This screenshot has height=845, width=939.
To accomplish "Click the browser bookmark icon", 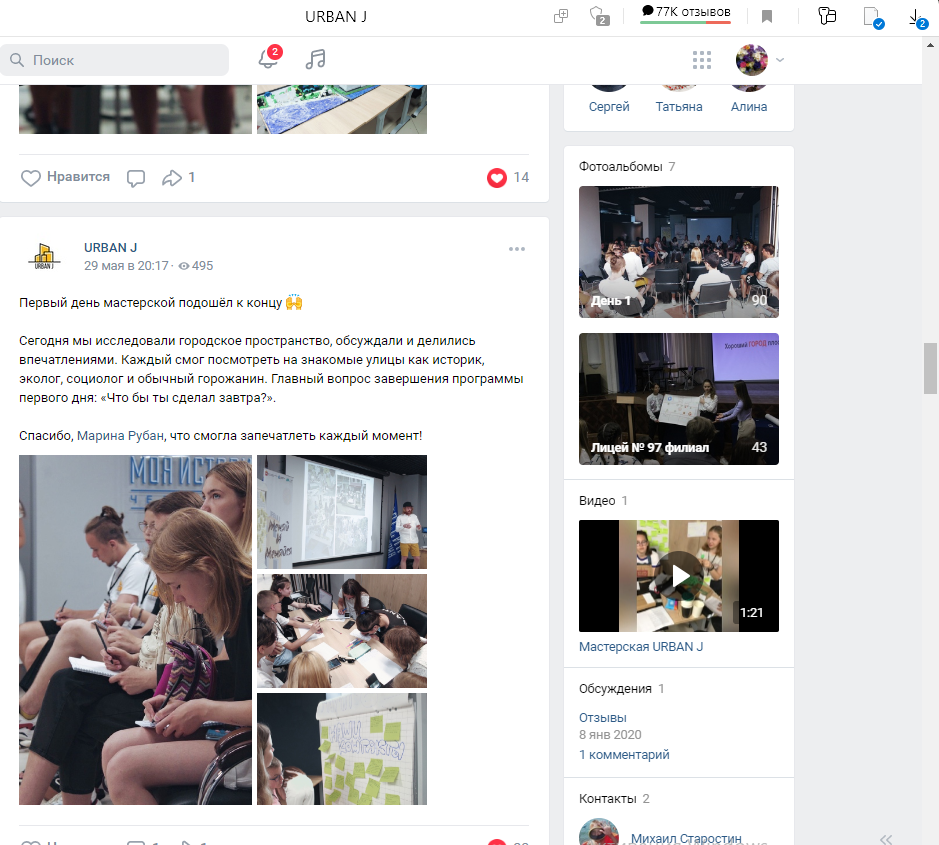I will pyautogui.click(x=767, y=16).
